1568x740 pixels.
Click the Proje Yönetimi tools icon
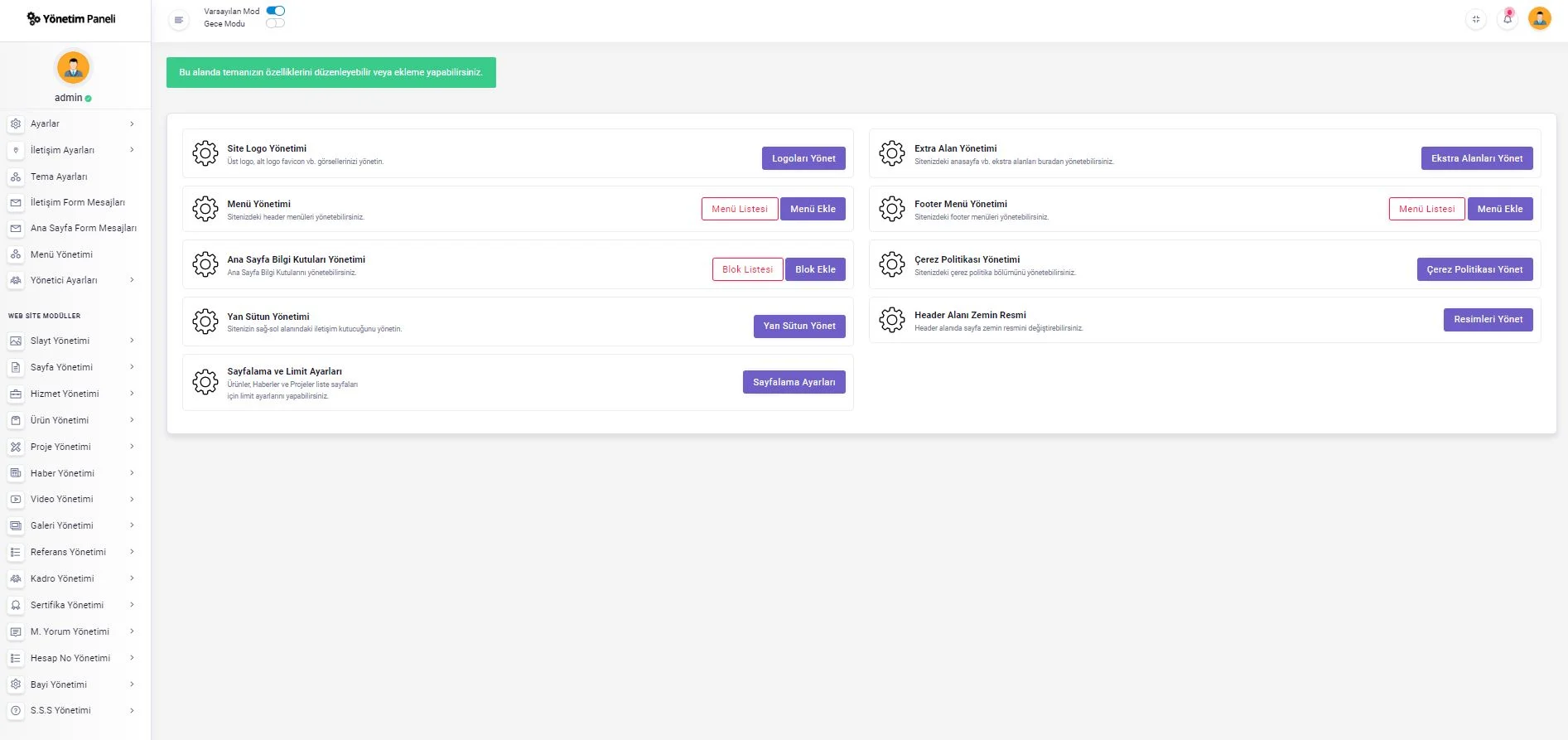pyautogui.click(x=16, y=447)
